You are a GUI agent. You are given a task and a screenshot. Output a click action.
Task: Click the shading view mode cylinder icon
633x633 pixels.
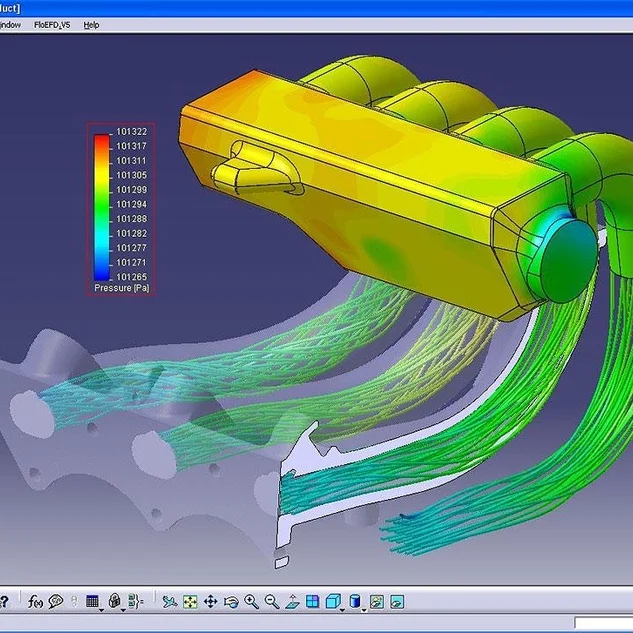tap(355, 602)
